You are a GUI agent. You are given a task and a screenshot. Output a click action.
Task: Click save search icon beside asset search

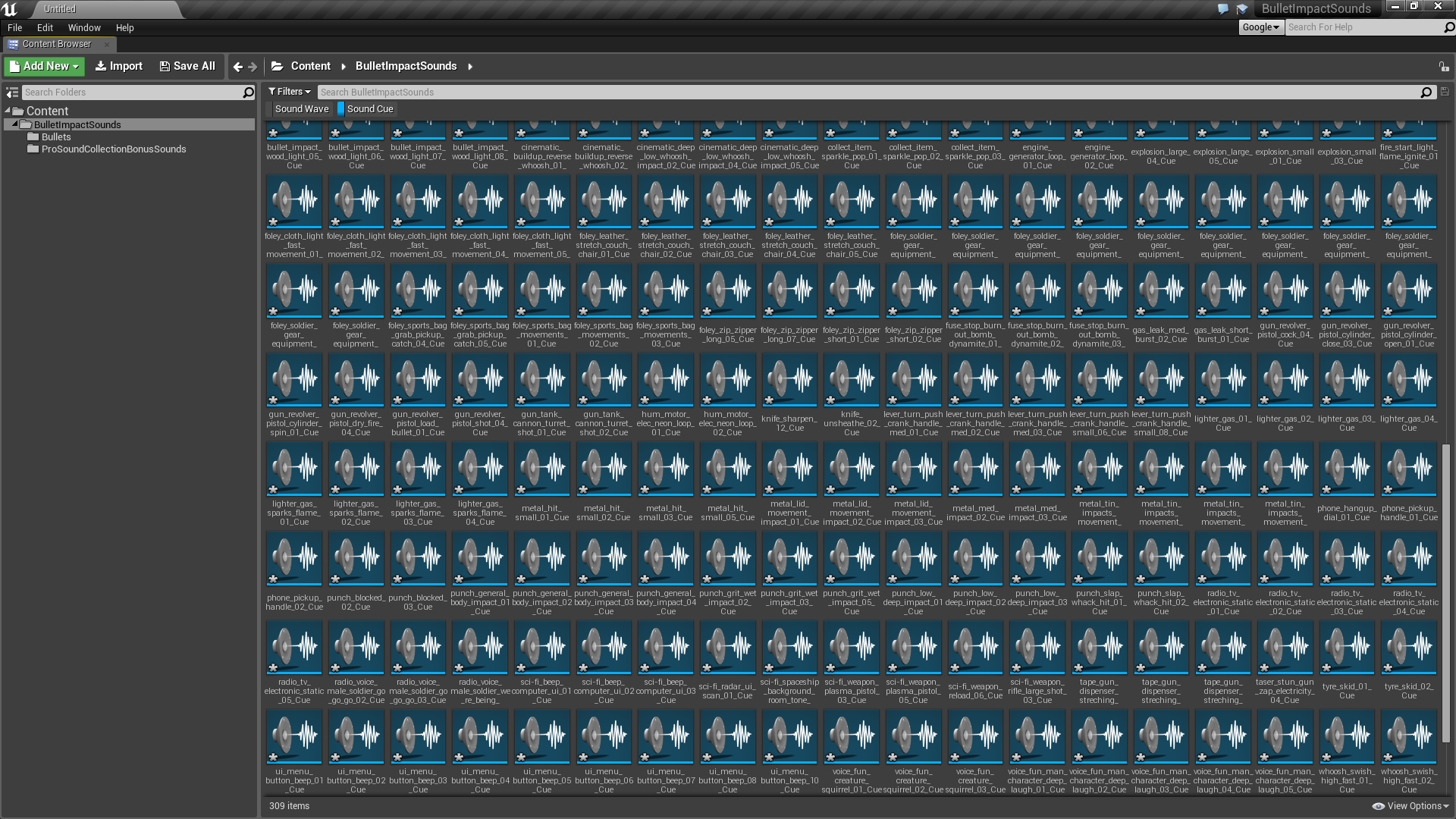1445,92
